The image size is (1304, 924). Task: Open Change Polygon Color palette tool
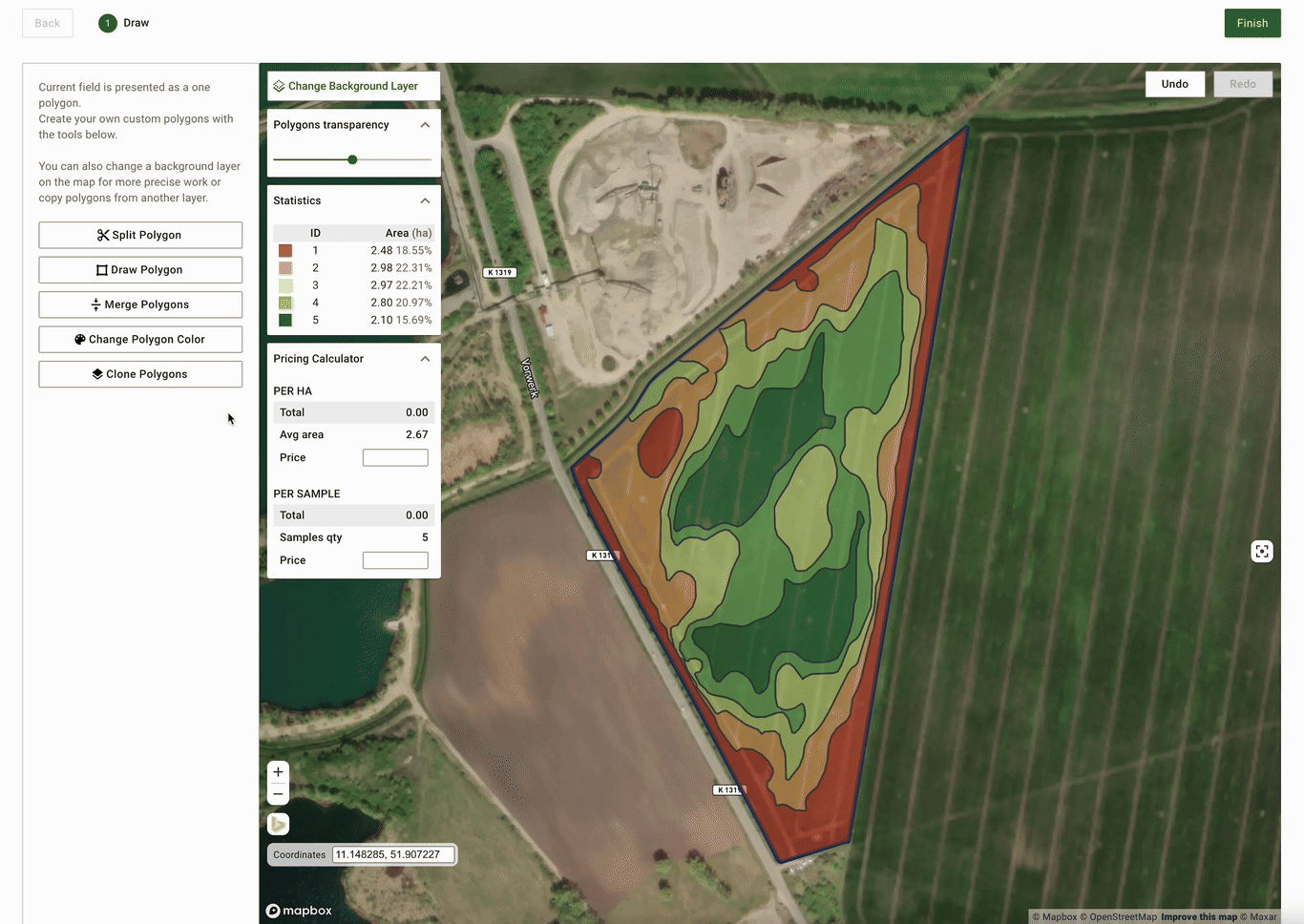(x=140, y=340)
